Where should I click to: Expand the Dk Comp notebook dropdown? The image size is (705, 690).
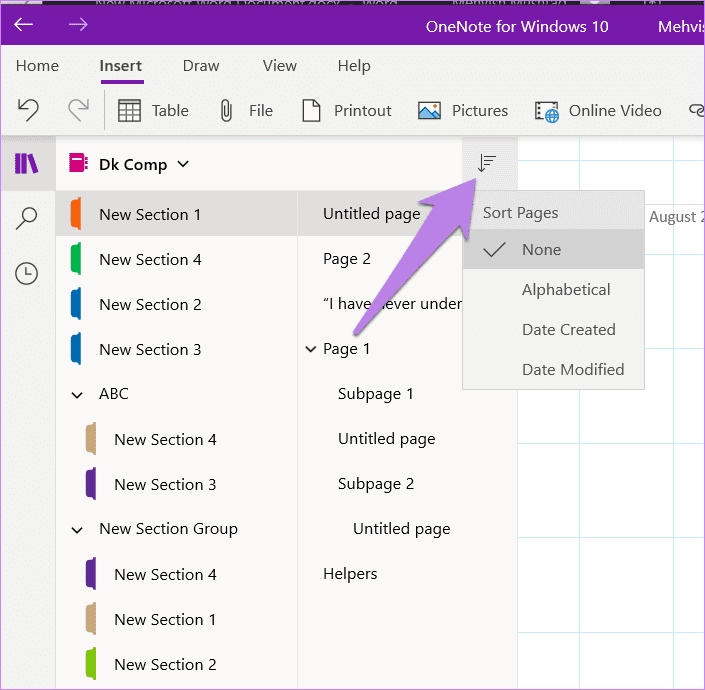pos(183,164)
